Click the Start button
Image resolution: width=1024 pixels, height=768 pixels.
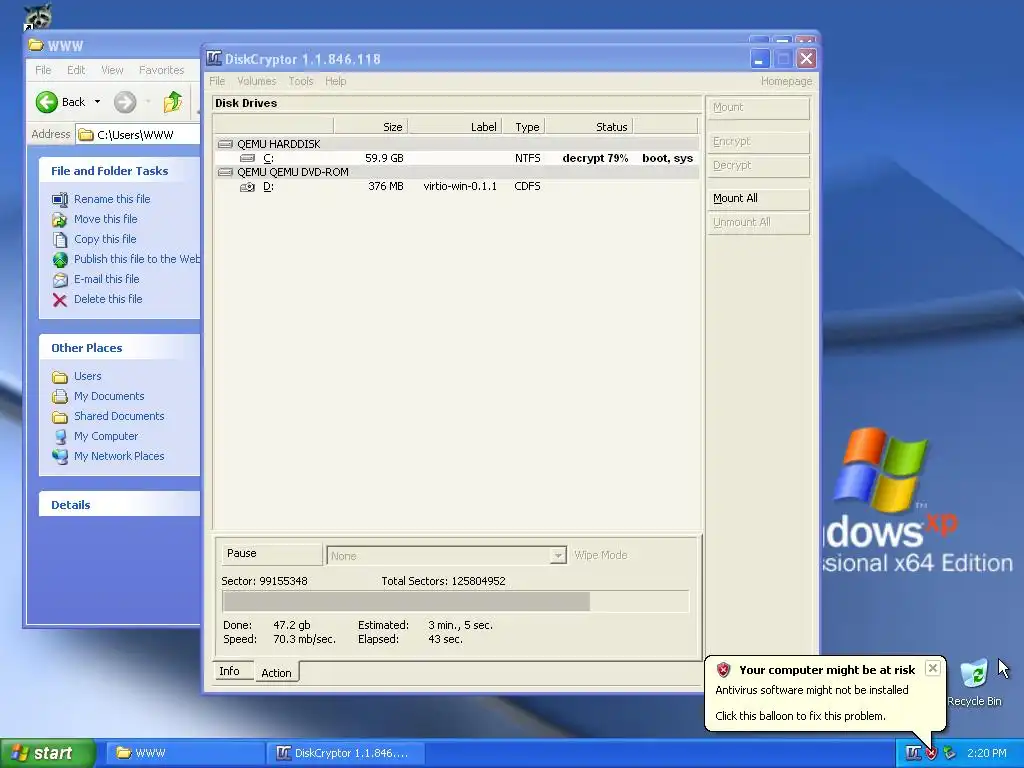pyautogui.click(x=47, y=753)
